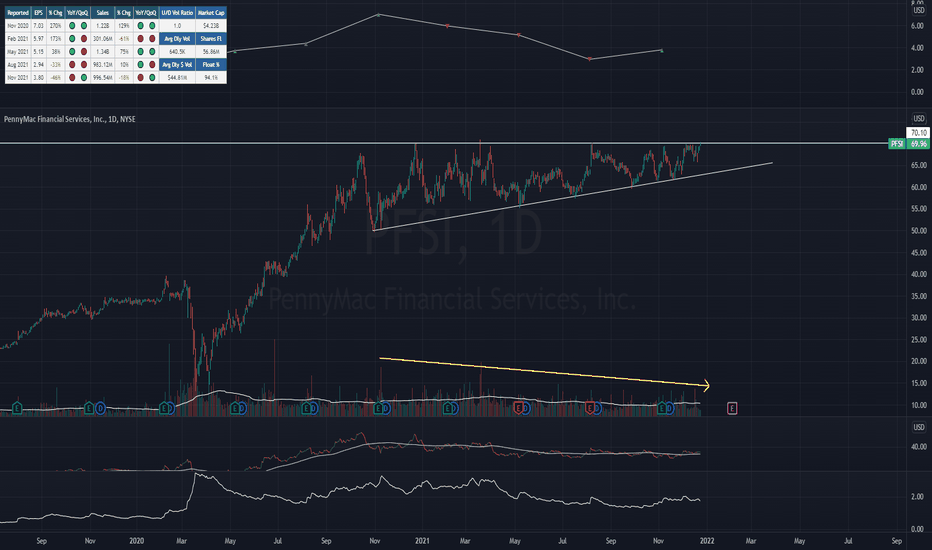This screenshot has width=932, height=550.
Task: Click the 'U/D Vol Ratio' header
Action: click(177, 12)
